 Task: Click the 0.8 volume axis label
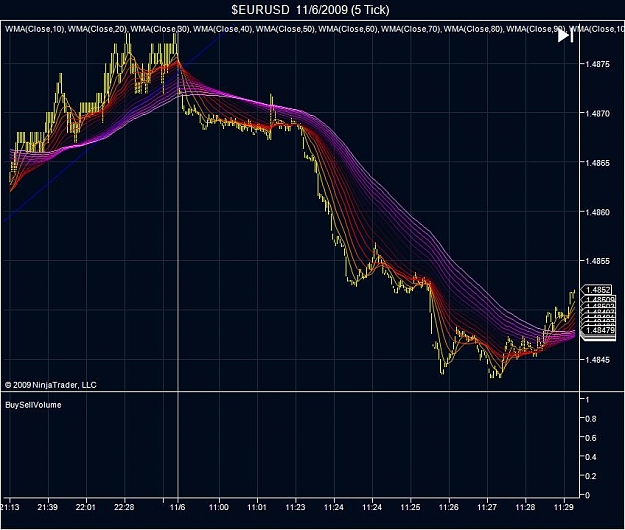point(591,419)
